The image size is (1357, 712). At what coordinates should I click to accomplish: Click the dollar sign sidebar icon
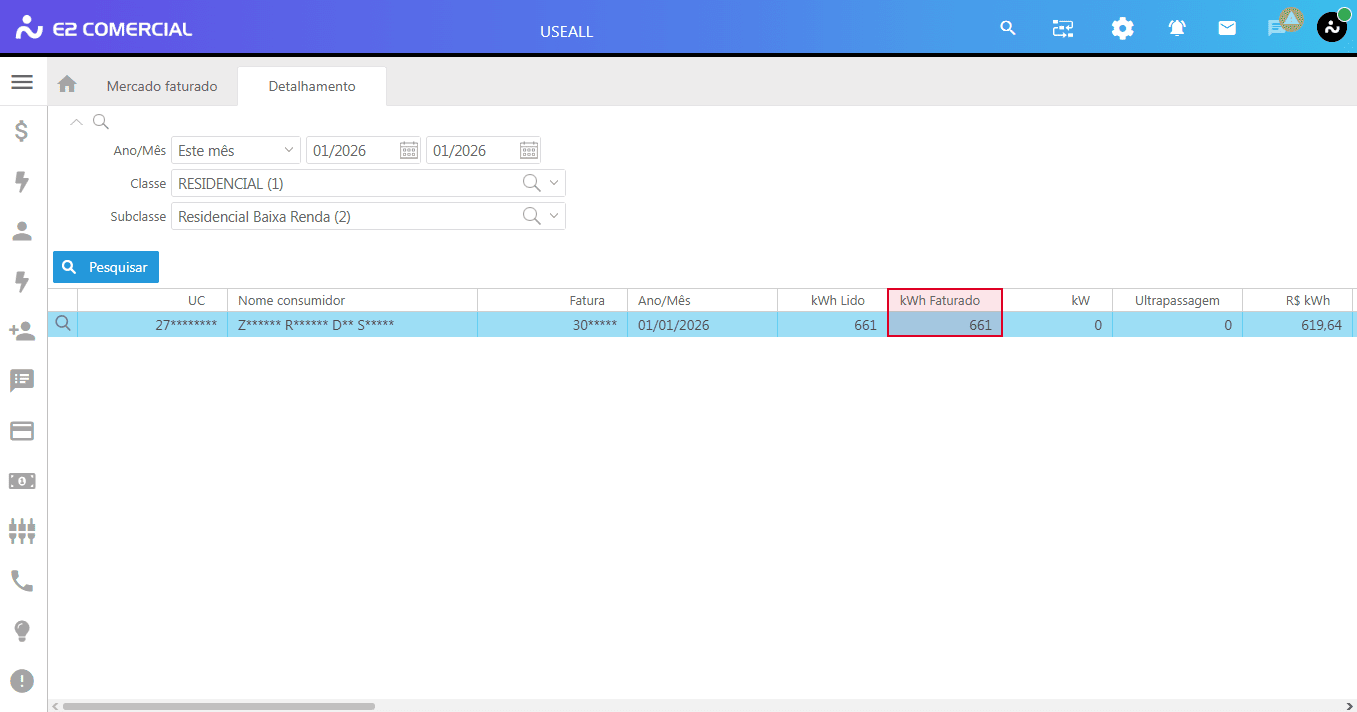(x=22, y=131)
